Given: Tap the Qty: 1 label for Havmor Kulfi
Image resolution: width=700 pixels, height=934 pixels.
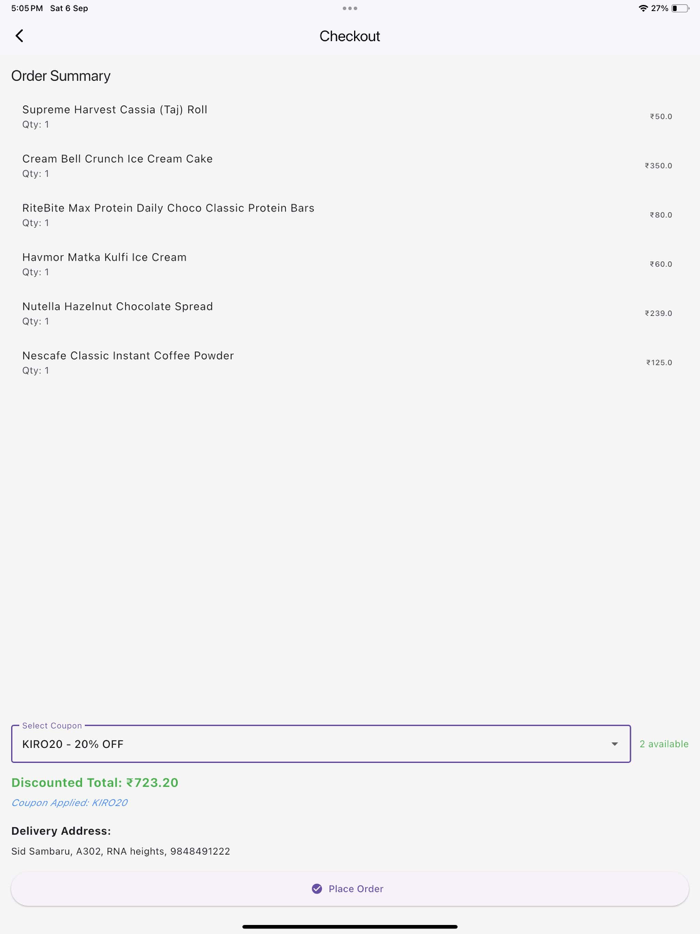Looking at the screenshot, I should [35, 271].
